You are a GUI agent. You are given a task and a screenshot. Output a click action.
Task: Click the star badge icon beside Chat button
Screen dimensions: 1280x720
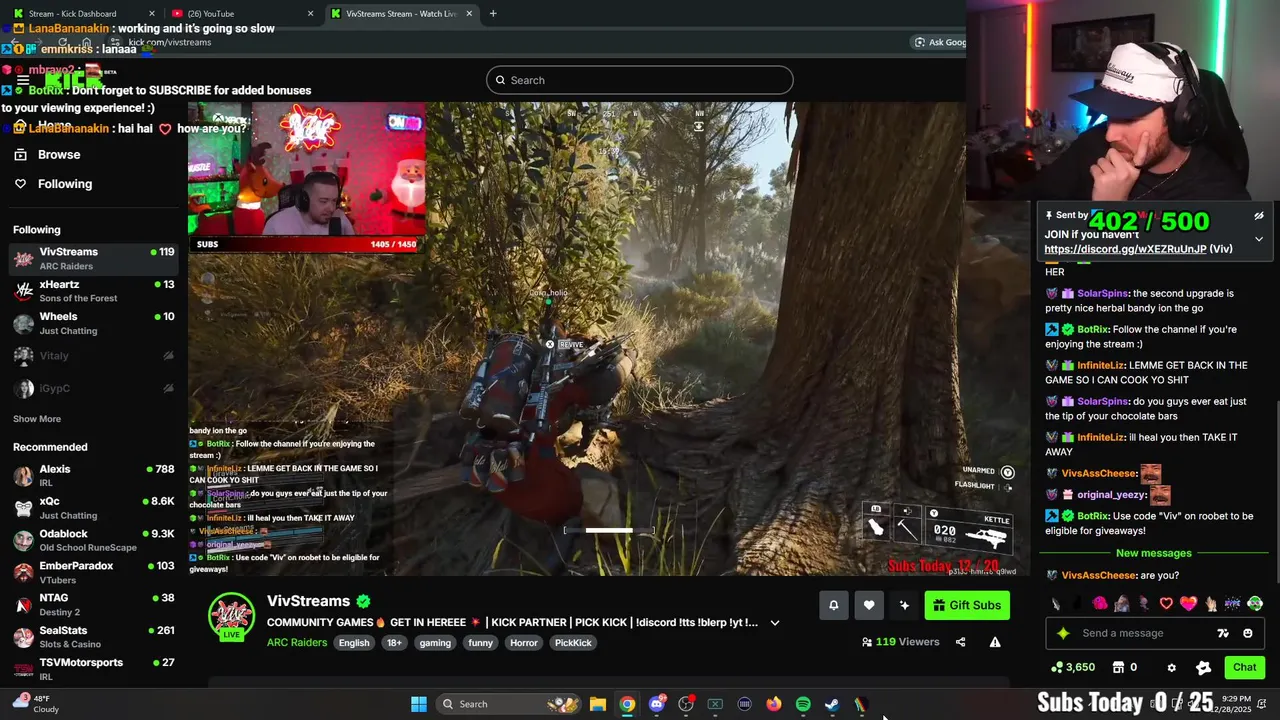pyautogui.click(x=1203, y=668)
